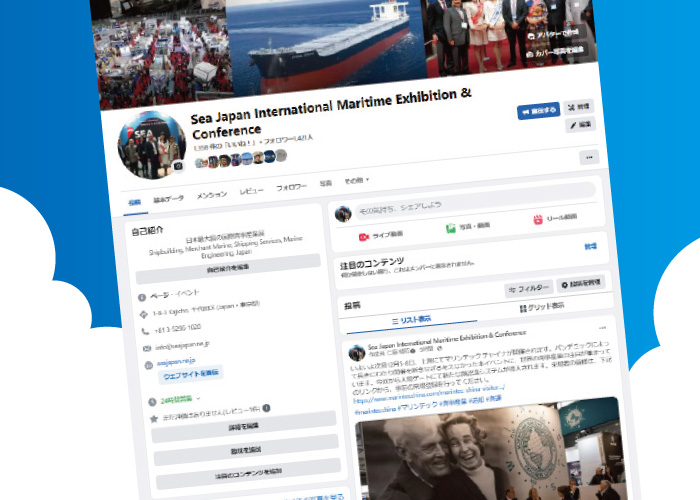The width and height of the screenshot is (700, 500).
Task: Click the star rating icon
Action: click(x=154, y=419)
